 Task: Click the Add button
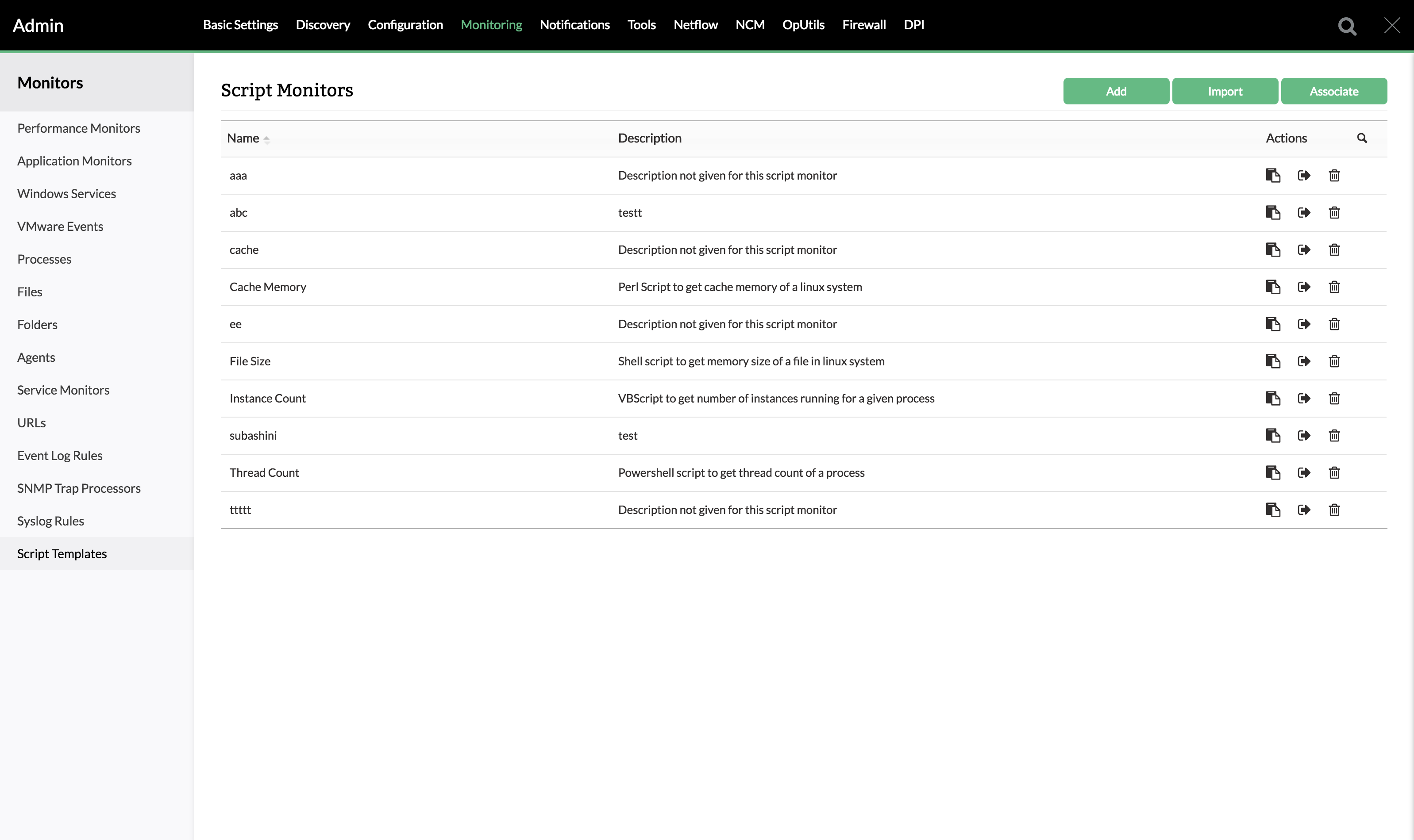point(1115,91)
